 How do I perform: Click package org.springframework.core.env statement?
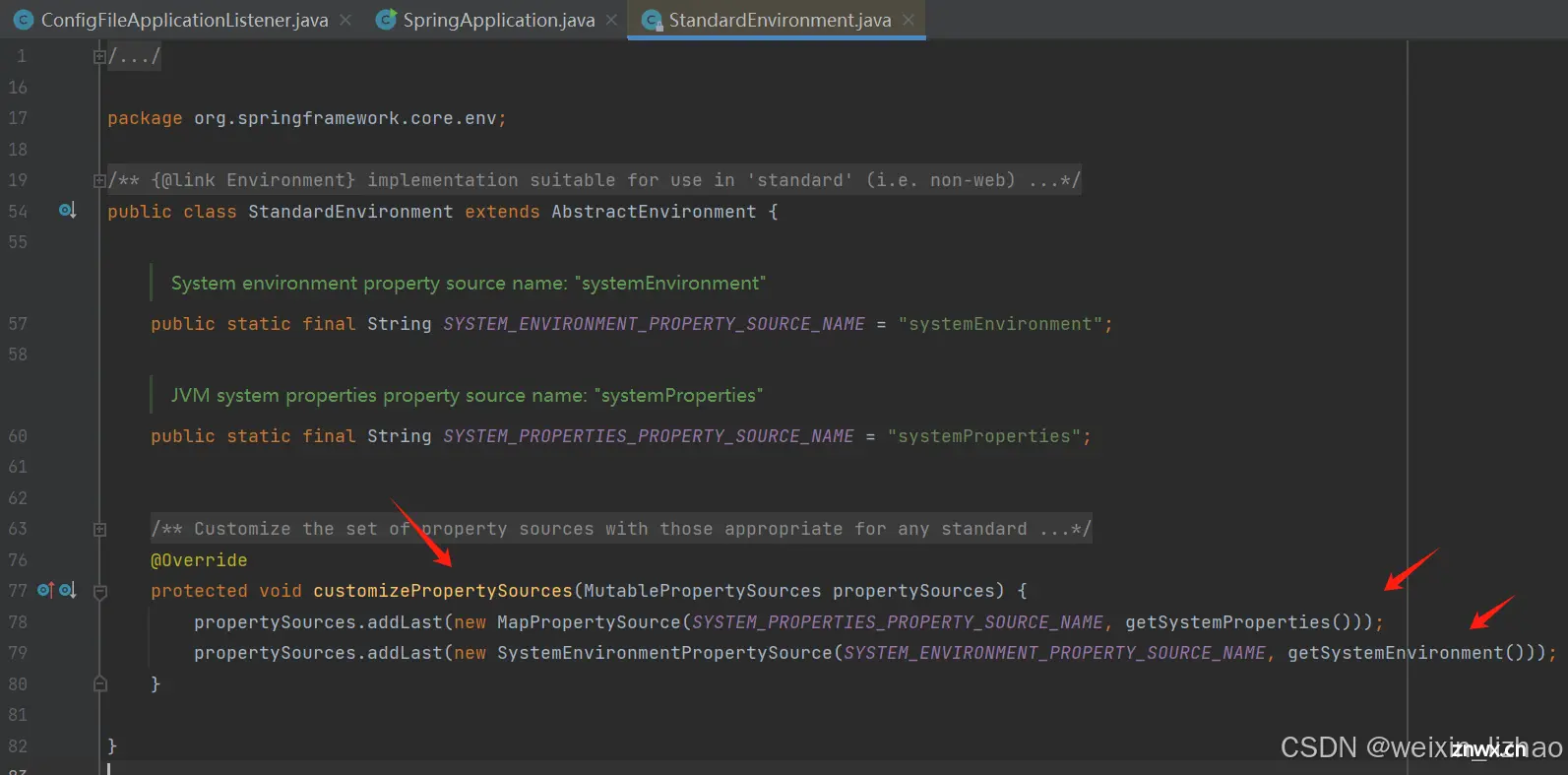coord(306,118)
